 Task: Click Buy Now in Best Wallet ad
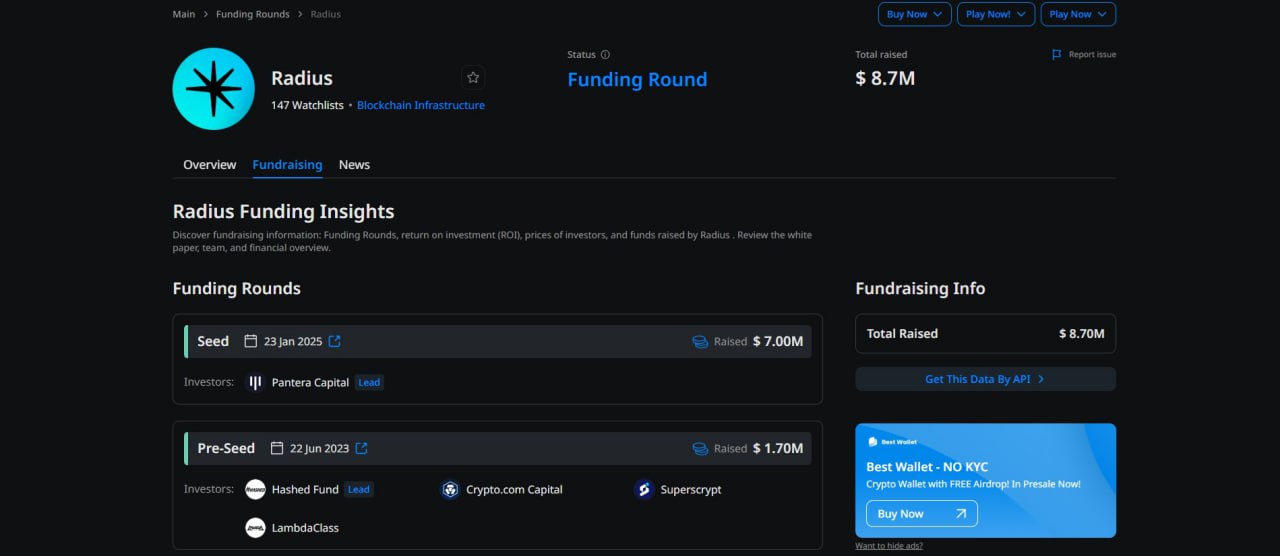(x=922, y=513)
